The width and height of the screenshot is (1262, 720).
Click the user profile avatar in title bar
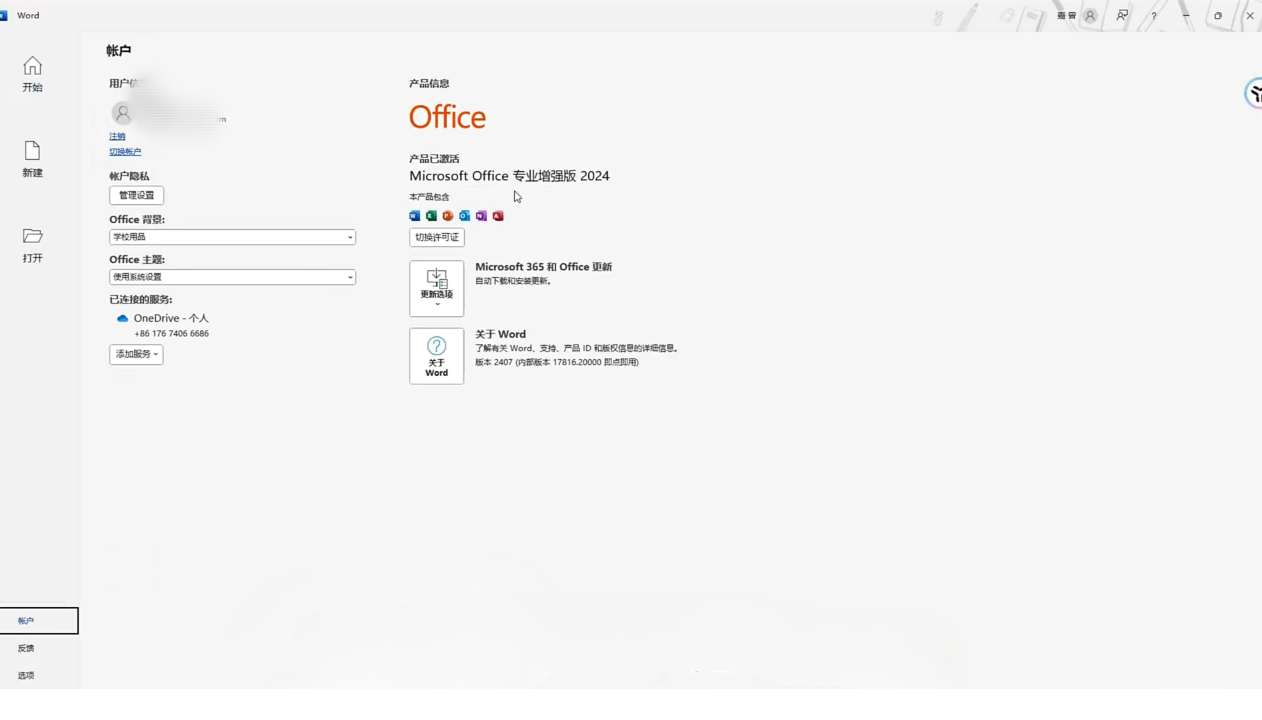(x=1090, y=16)
